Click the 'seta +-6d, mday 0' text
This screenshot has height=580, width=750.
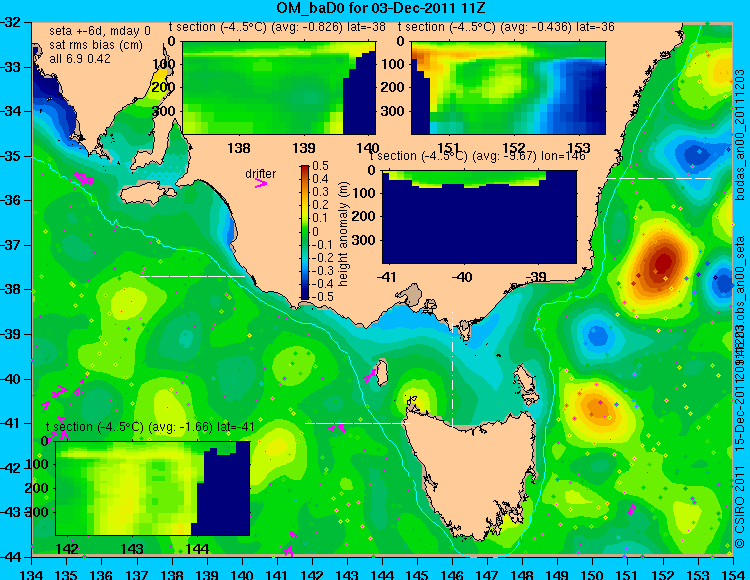click(x=100, y=31)
